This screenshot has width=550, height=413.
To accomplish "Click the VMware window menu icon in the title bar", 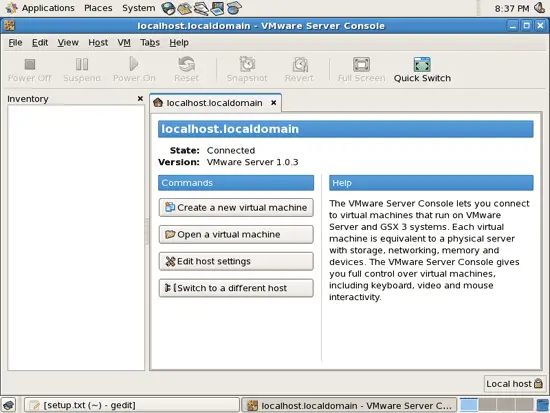I will point(9,26).
